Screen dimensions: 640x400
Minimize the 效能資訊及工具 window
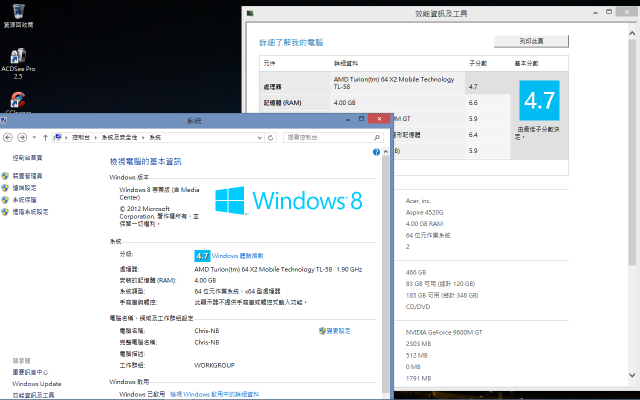pos(596,13)
